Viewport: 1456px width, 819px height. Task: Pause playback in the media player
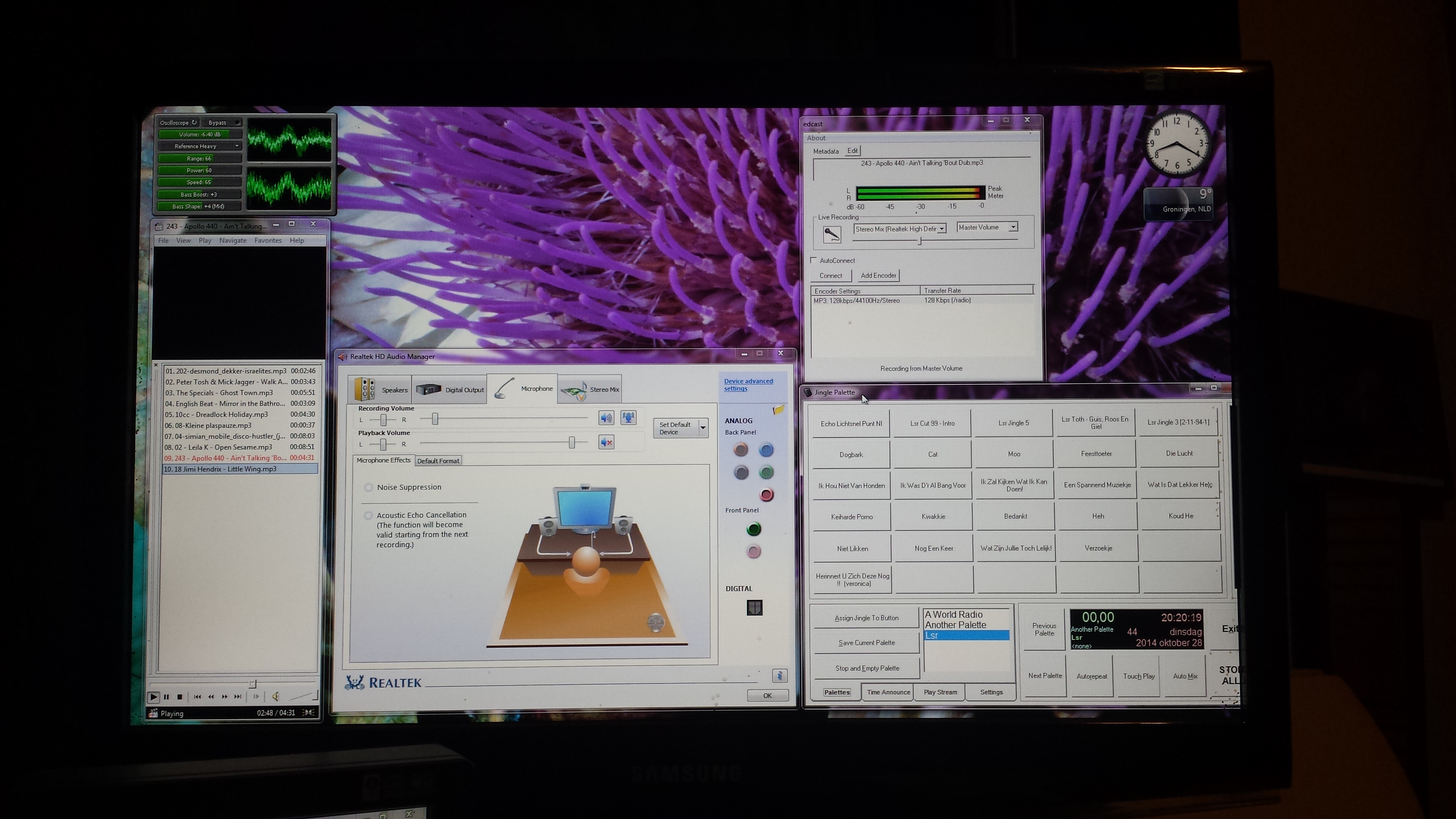click(x=166, y=697)
